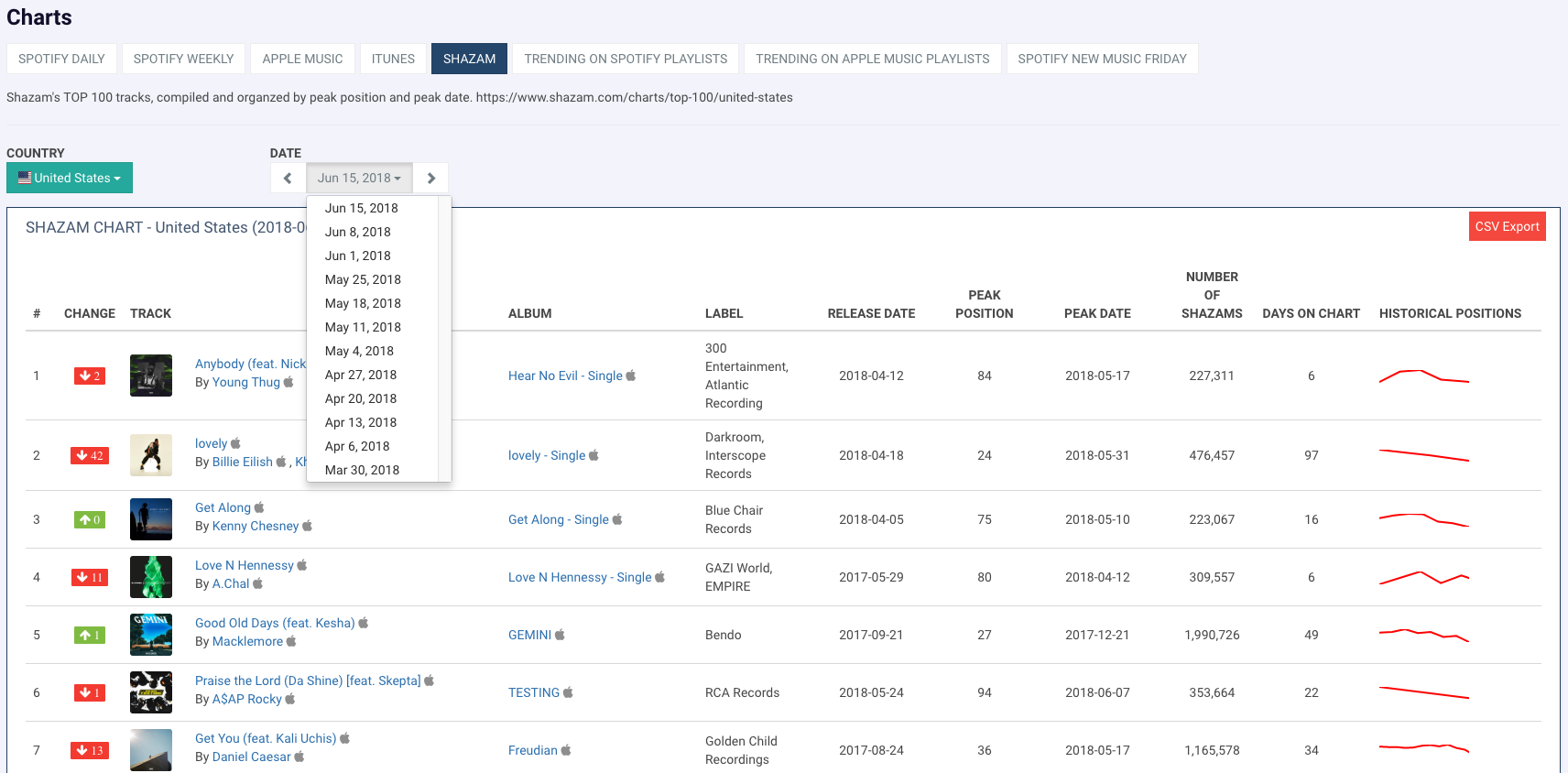Image resolution: width=1568 pixels, height=773 pixels.
Task: Open the iTunes tab
Action: click(393, 59)
